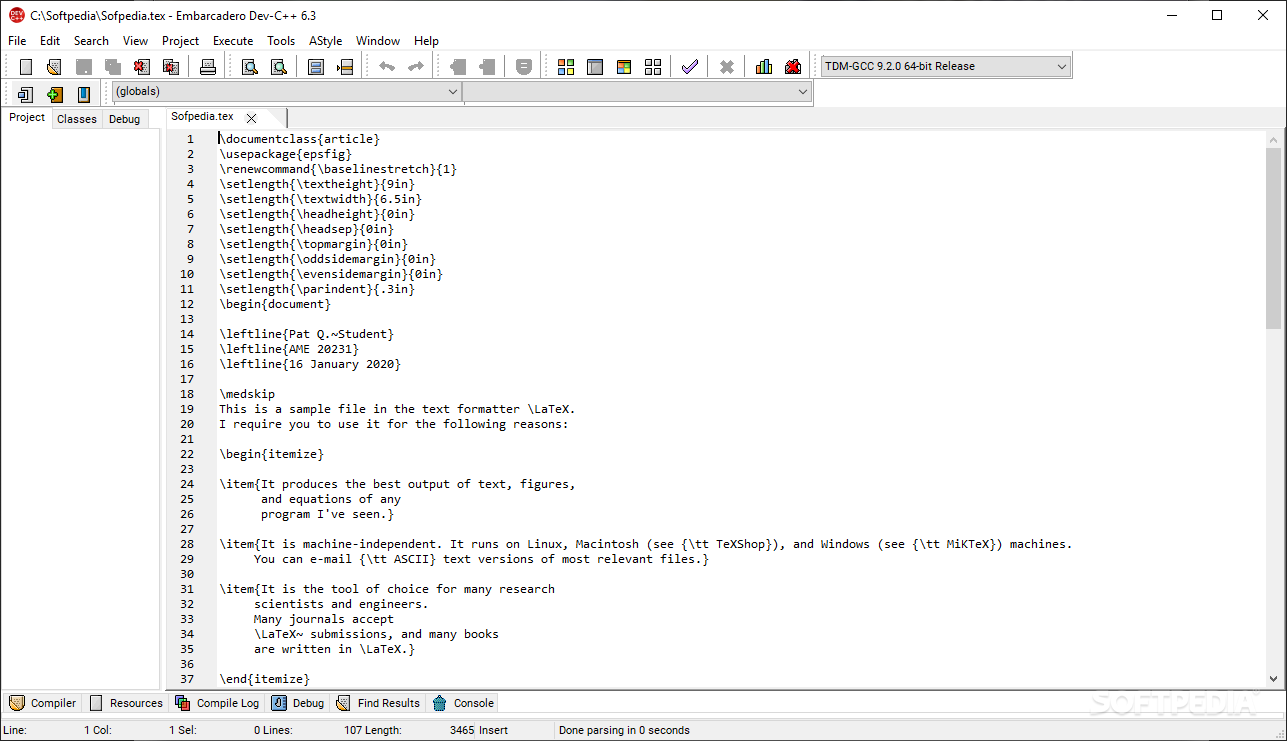
Task: Click the Run icon showing a gray window
Action: point(595,67)
